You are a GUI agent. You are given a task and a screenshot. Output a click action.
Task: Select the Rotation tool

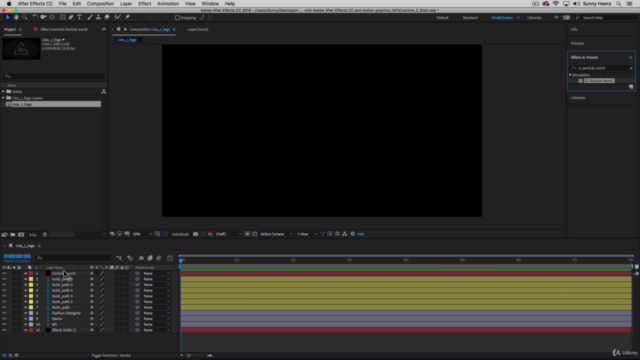(35, 18)
